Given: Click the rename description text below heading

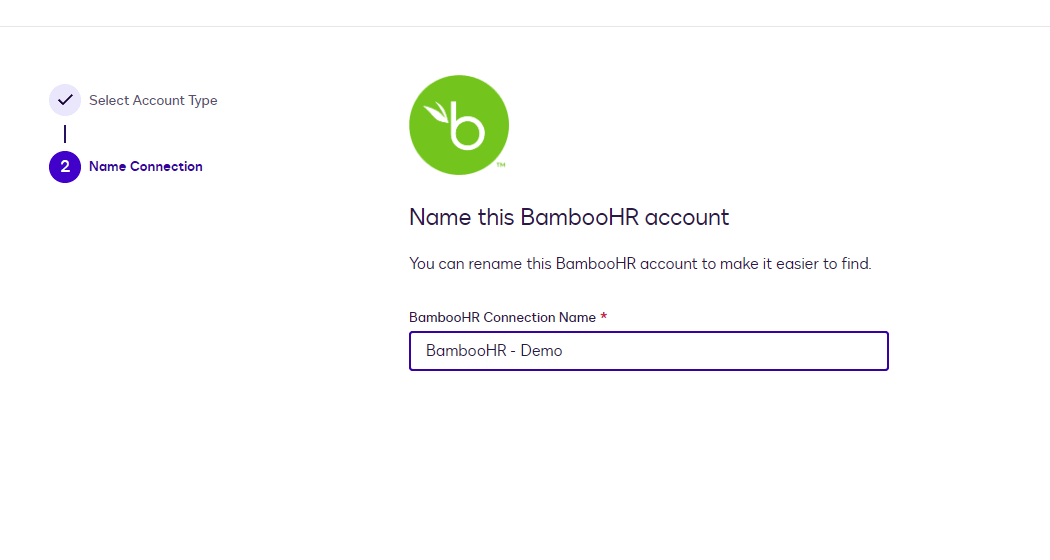Looking at the screenshot, I should pos(640,264).
